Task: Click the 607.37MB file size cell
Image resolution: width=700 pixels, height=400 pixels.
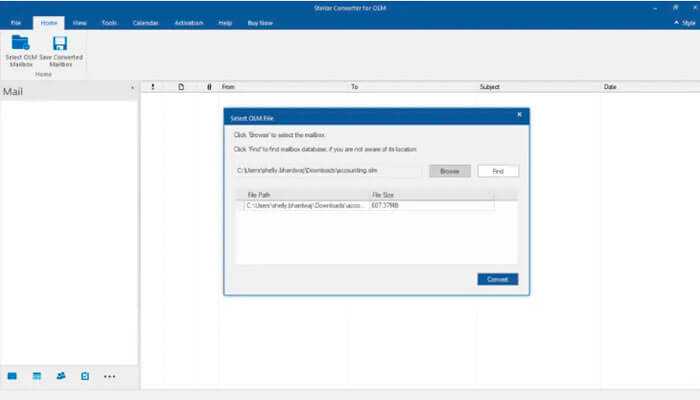Action: pyautogui.click(x=385, y=205)
